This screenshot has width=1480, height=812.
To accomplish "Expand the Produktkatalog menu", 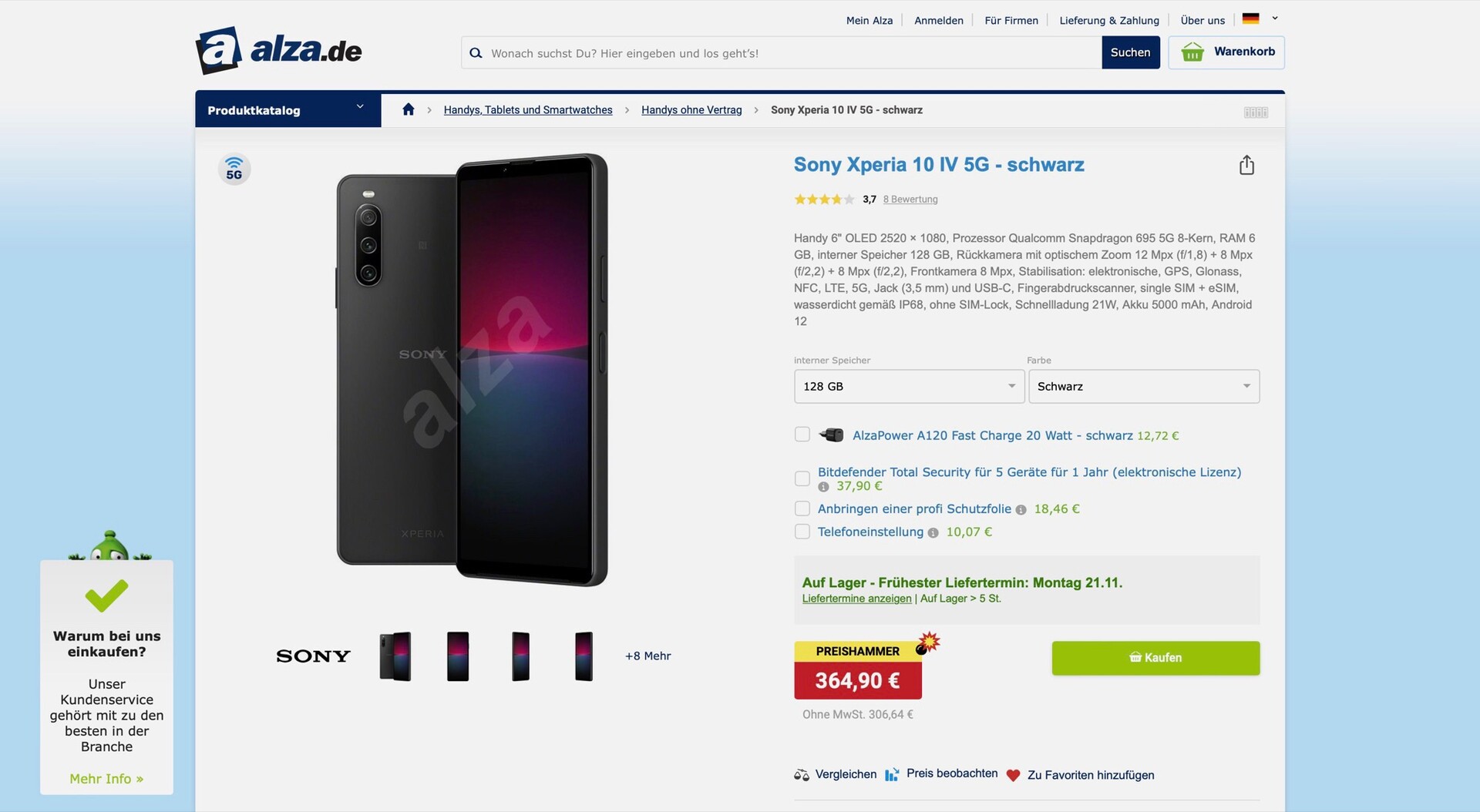I will (288, 109).
